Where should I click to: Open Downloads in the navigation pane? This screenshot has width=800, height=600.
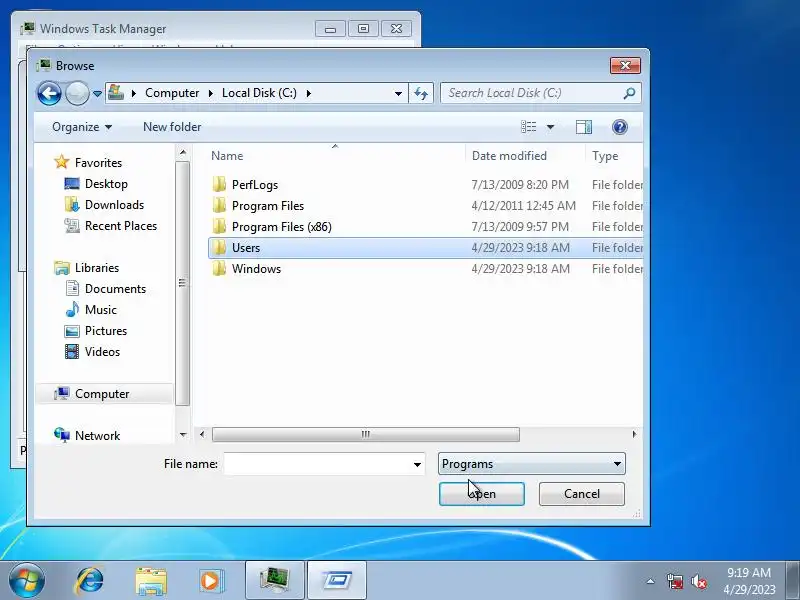pyautogui.click(x=114, y=205)
